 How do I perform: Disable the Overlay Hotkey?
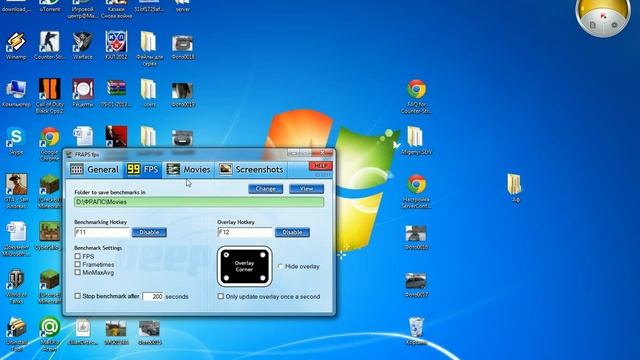[292, 232]
